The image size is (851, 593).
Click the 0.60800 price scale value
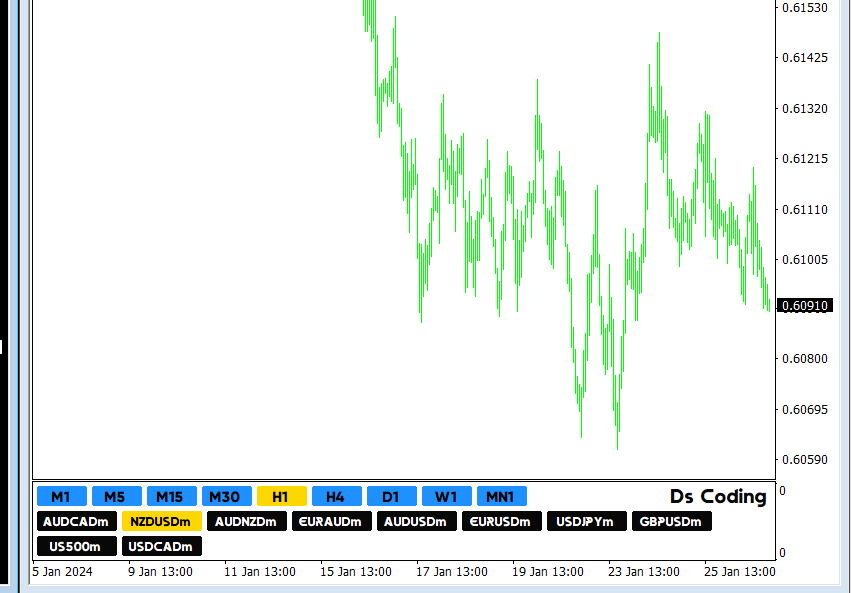[x=805, y=359]
